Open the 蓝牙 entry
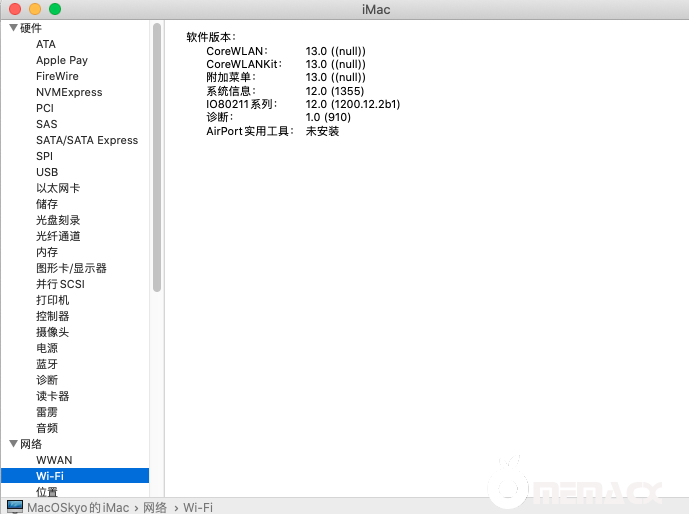The image size is (689, 514). point(47,364)
